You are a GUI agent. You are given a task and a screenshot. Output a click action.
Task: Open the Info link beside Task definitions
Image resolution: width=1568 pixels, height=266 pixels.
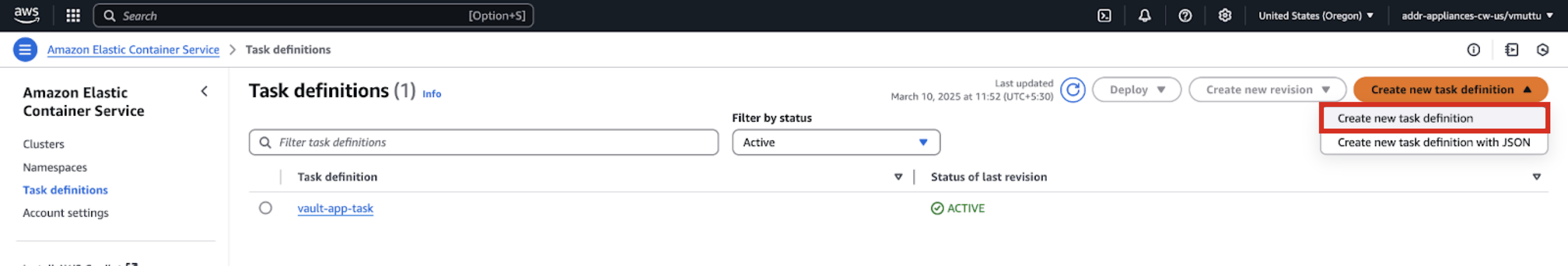pyautogui.click(x=432, y=94)
